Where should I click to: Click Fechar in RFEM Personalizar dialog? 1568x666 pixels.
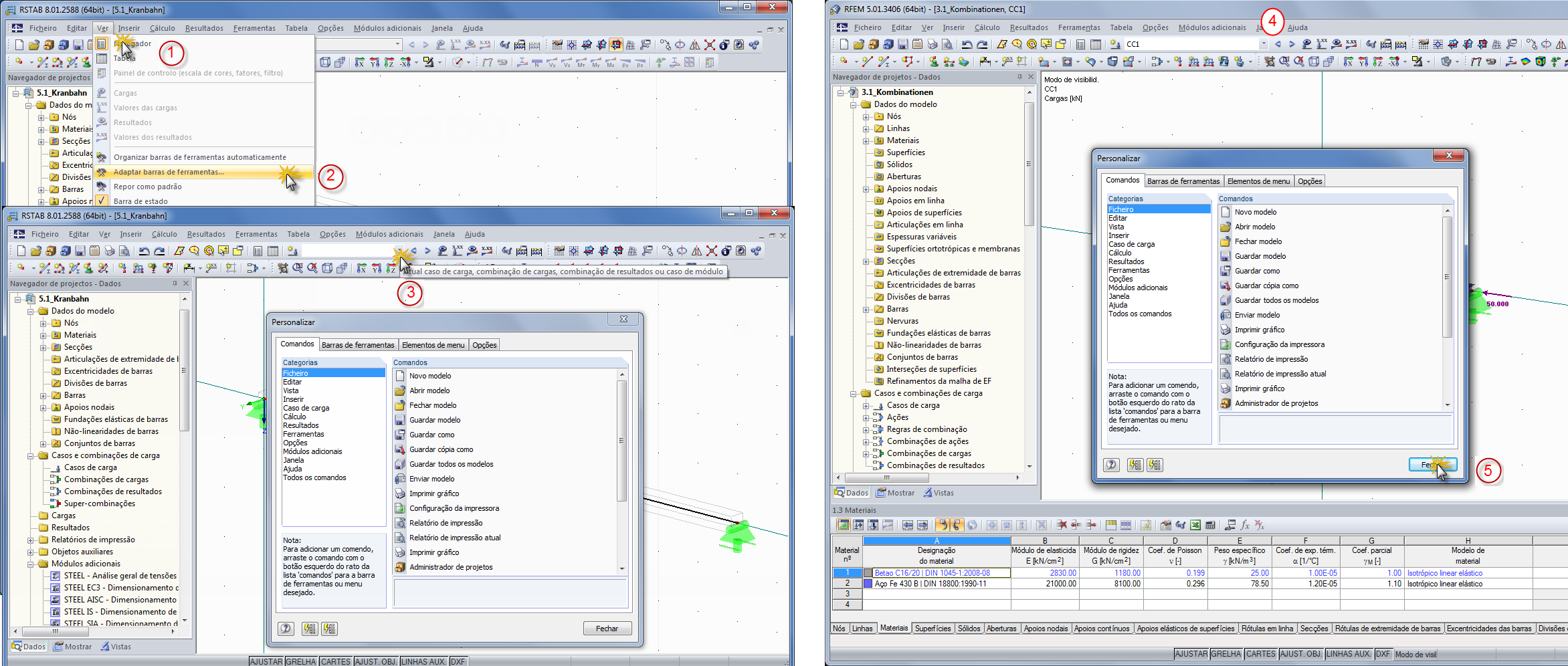1433,465
